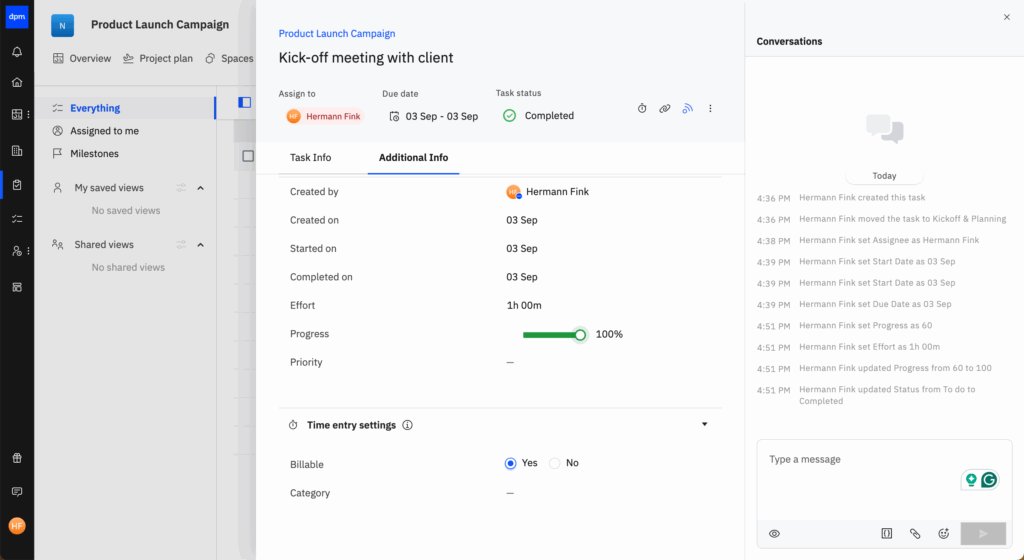The height and width of the screenshot is (560, 1024).
Task: Click the Effort value 1h 00m
Action: pos(524,305)
